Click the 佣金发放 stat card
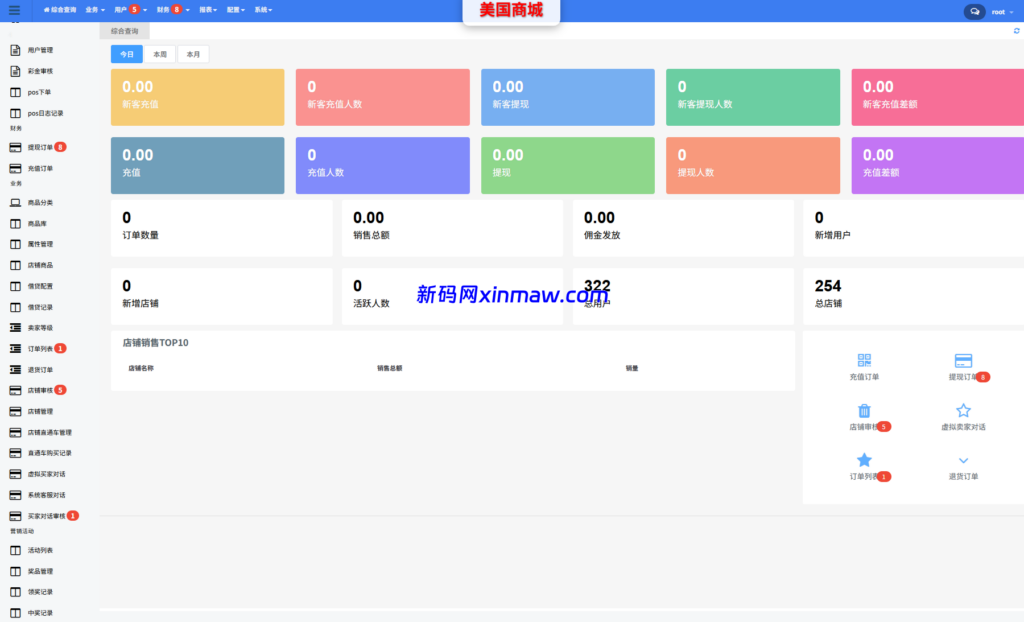 [683, 228]
